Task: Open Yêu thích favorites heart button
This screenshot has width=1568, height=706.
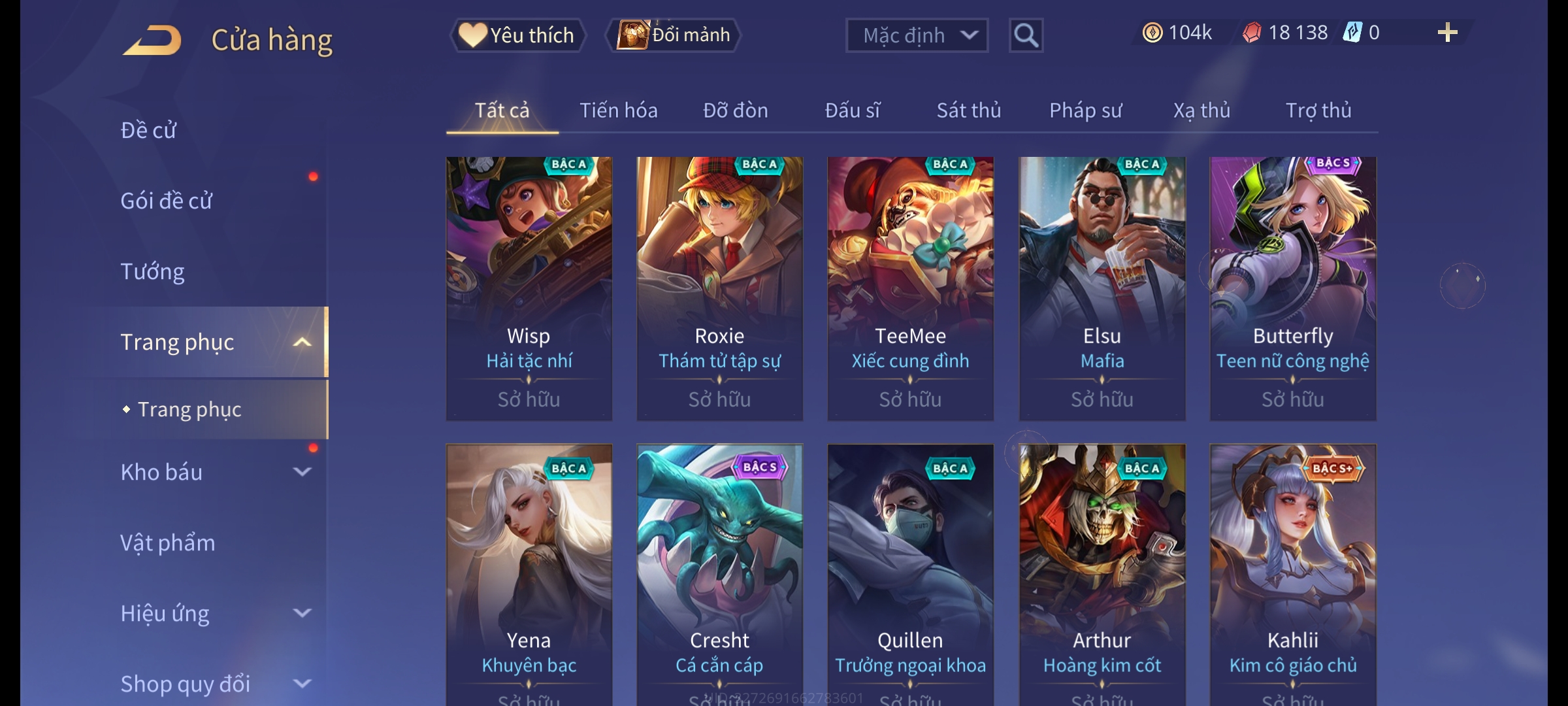Action: [x=518, y=35]
